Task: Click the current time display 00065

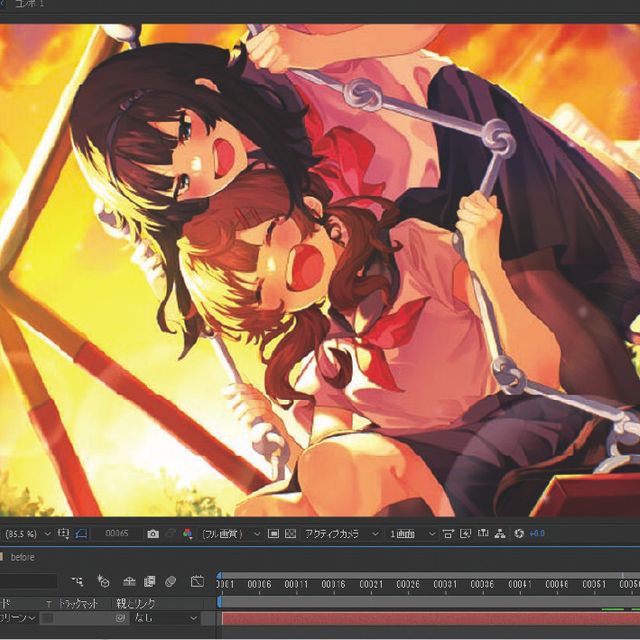Action: 117,533
